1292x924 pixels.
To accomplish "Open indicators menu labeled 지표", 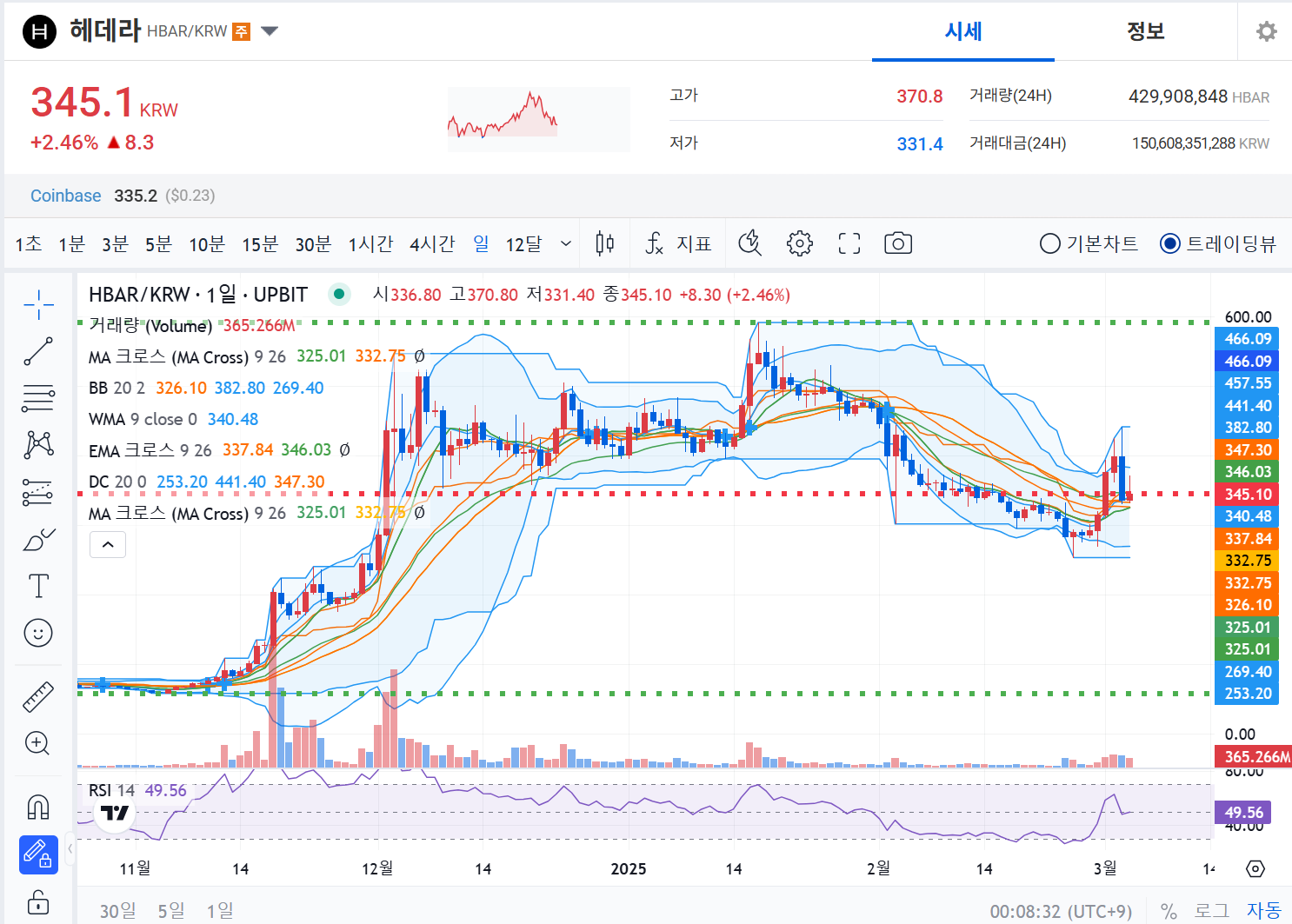I will 679,243.
